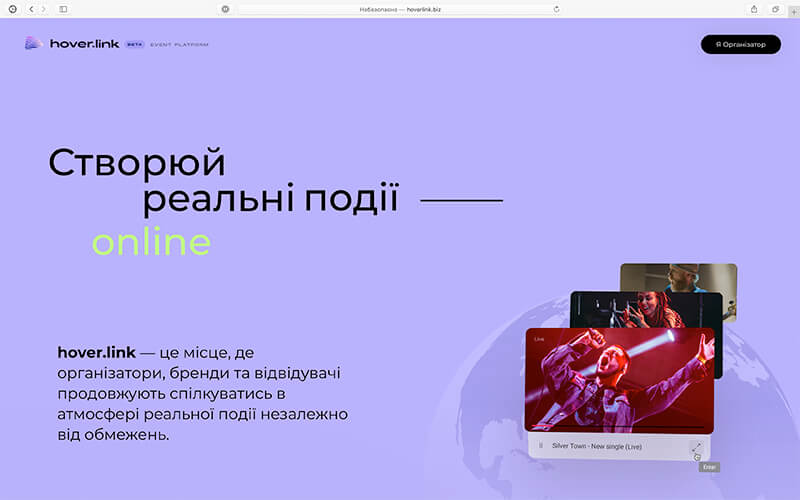Viewport: 800px width, 500px height.
Task: Open the hover.link brand name link
Action: point(84,44)
